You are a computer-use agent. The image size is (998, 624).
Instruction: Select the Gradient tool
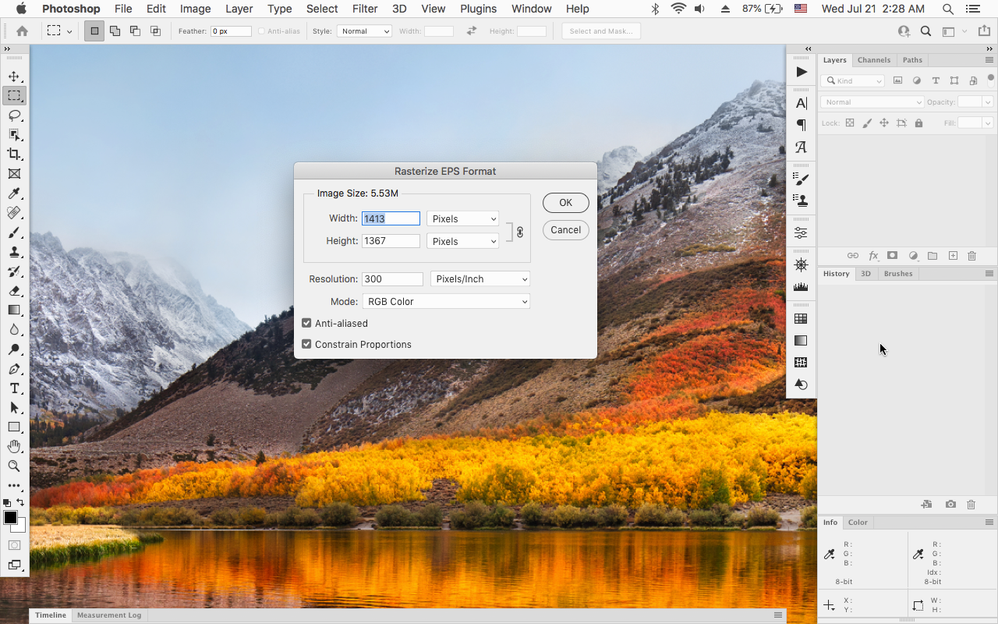pos(14,310)
